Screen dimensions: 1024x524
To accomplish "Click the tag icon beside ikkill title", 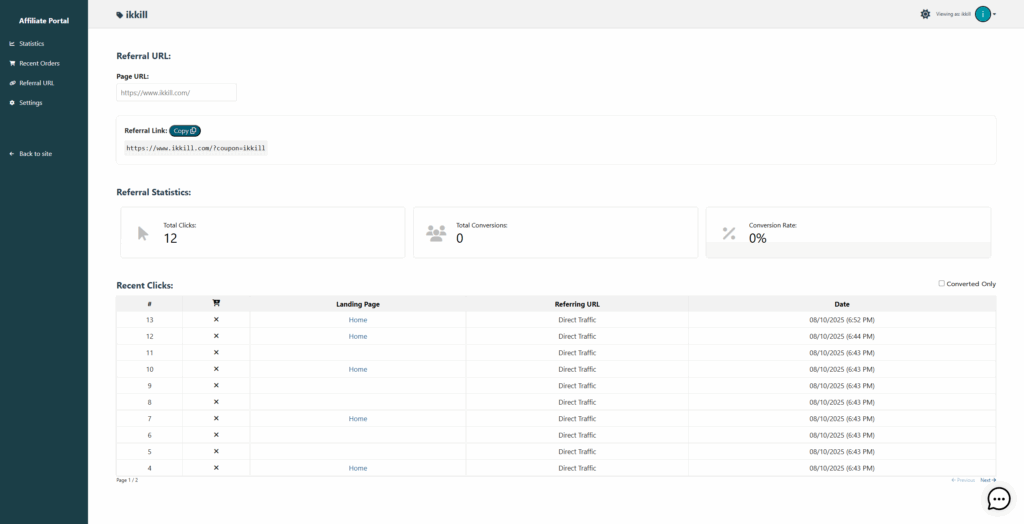I will [x=120, y=15].
